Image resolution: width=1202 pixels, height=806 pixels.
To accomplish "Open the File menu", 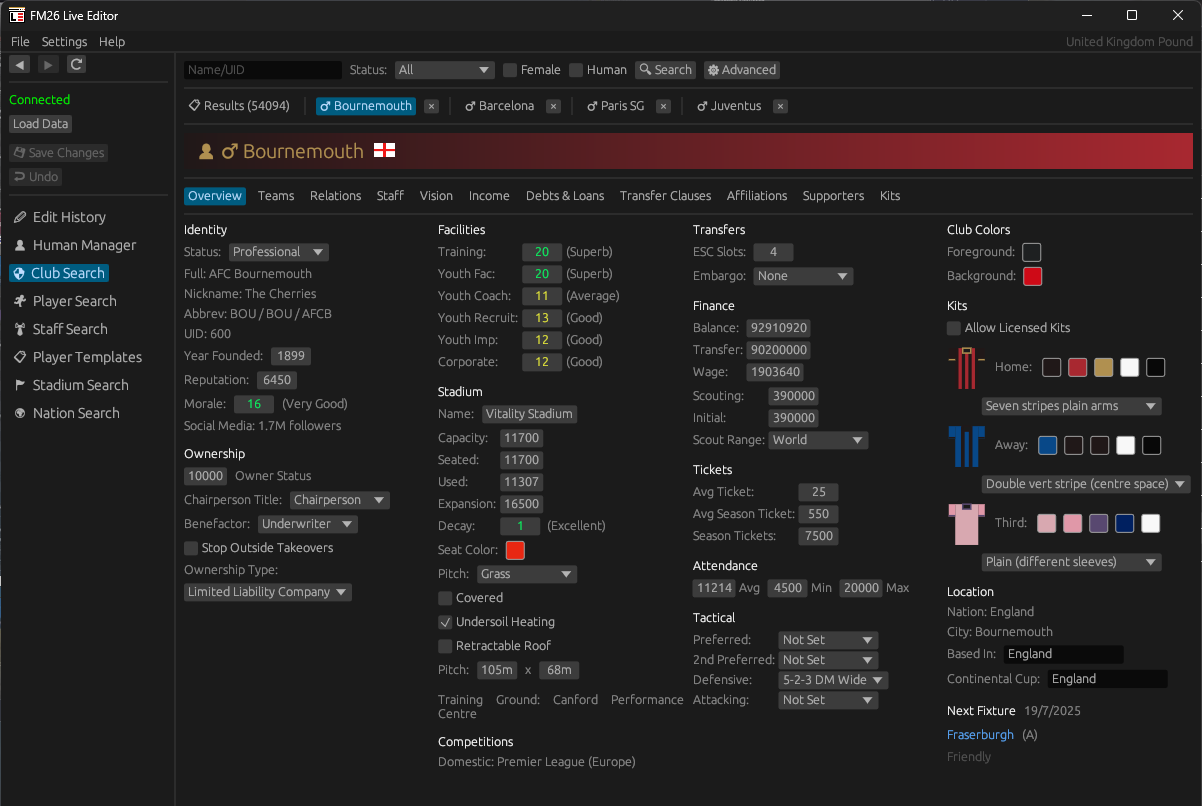I will 20,42.
